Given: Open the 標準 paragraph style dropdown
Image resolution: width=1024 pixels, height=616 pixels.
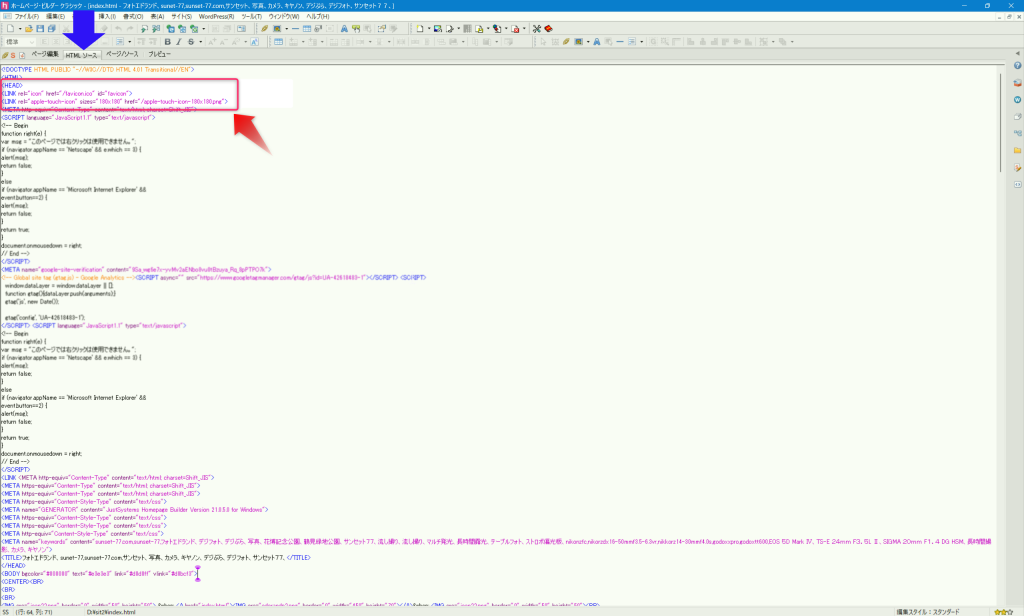Looking at the screenshot, I should [20, 42].
